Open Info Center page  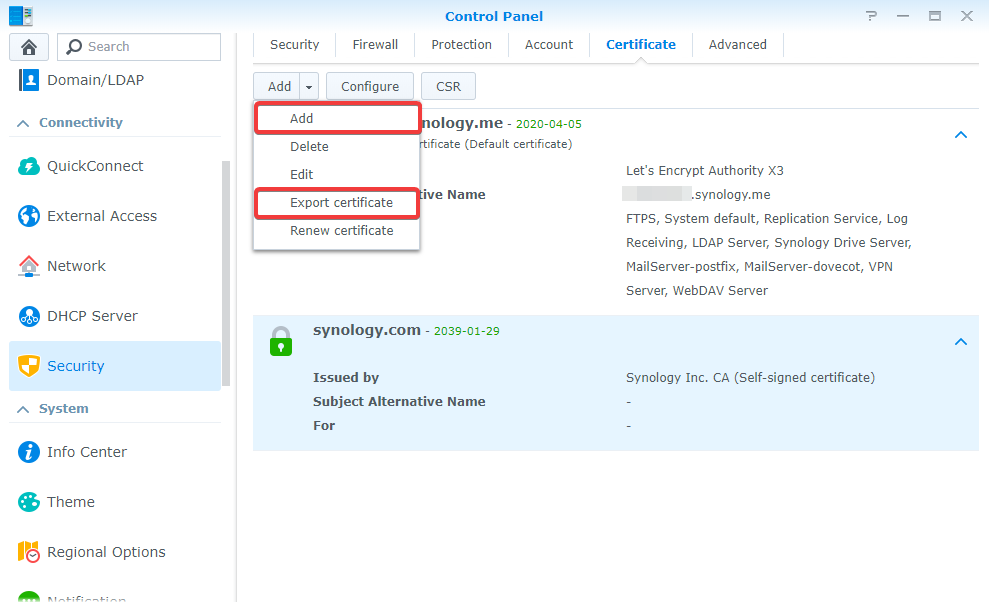point(87,452)
